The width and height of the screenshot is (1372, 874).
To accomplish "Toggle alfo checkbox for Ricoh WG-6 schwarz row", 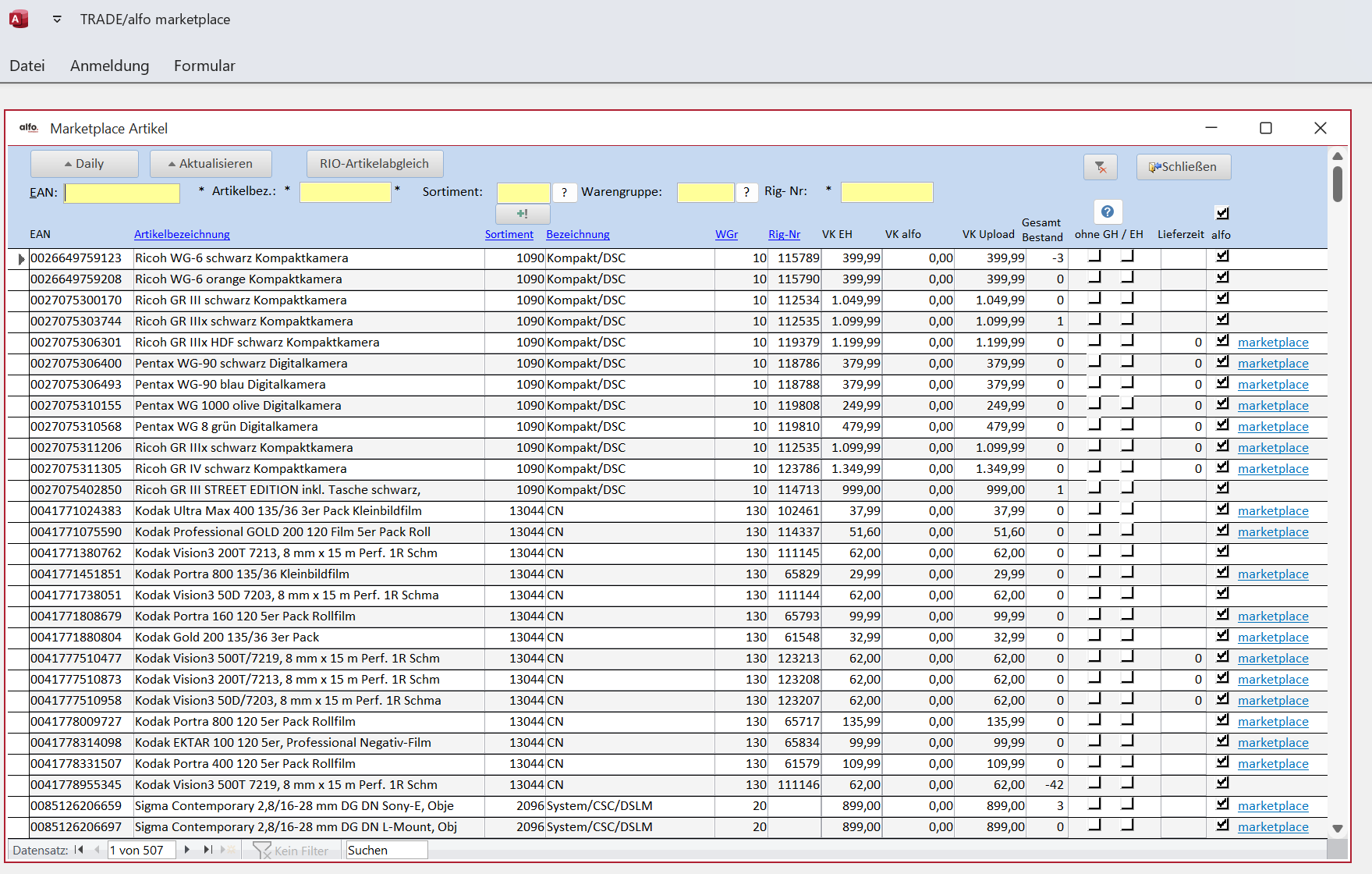I will click(x=1222, y=256).
